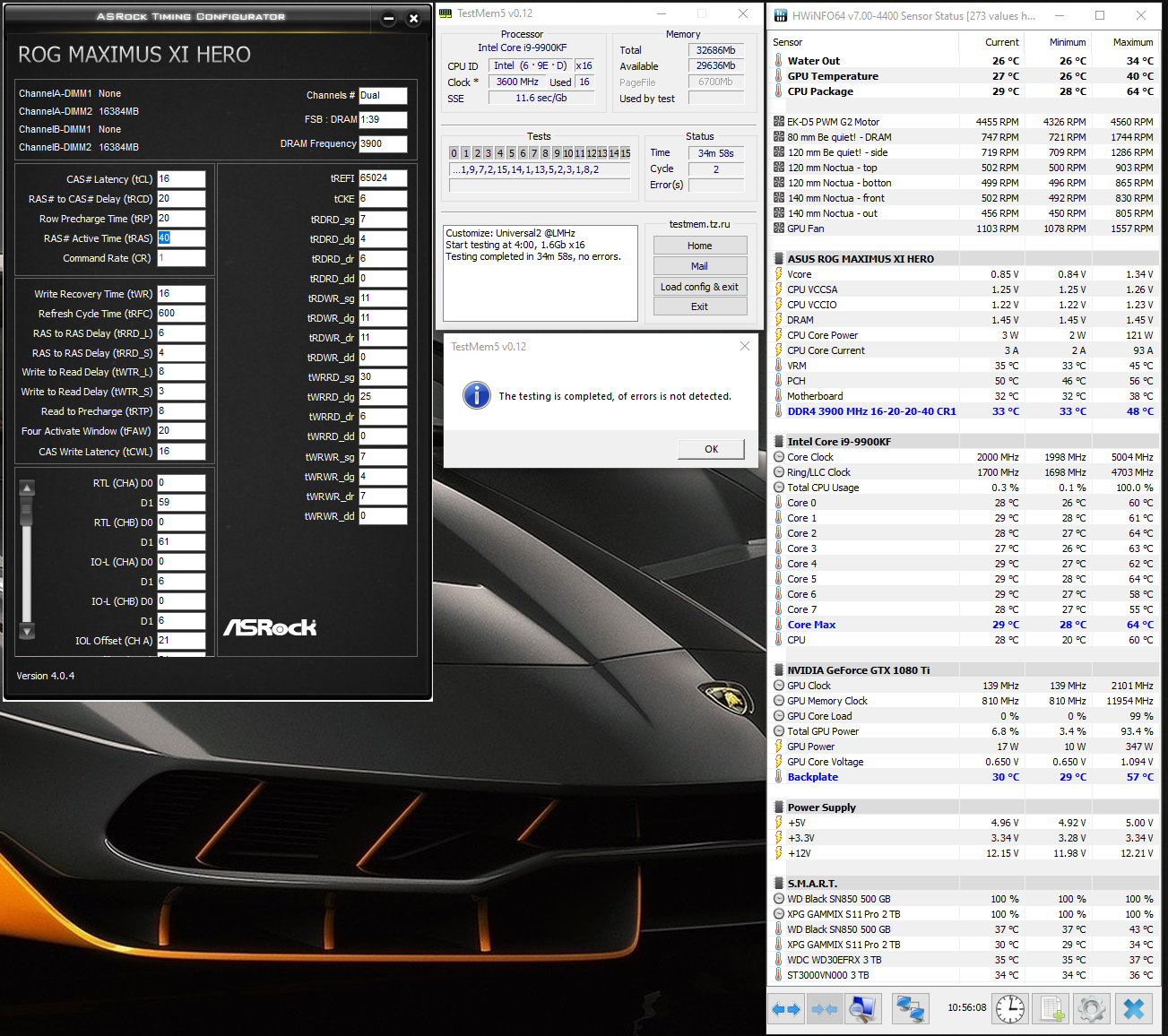The width and height of the screenshot is (1168, 1036).
Task: Click the FSB : DRAM ratio field
Action: tap(383, 119)
